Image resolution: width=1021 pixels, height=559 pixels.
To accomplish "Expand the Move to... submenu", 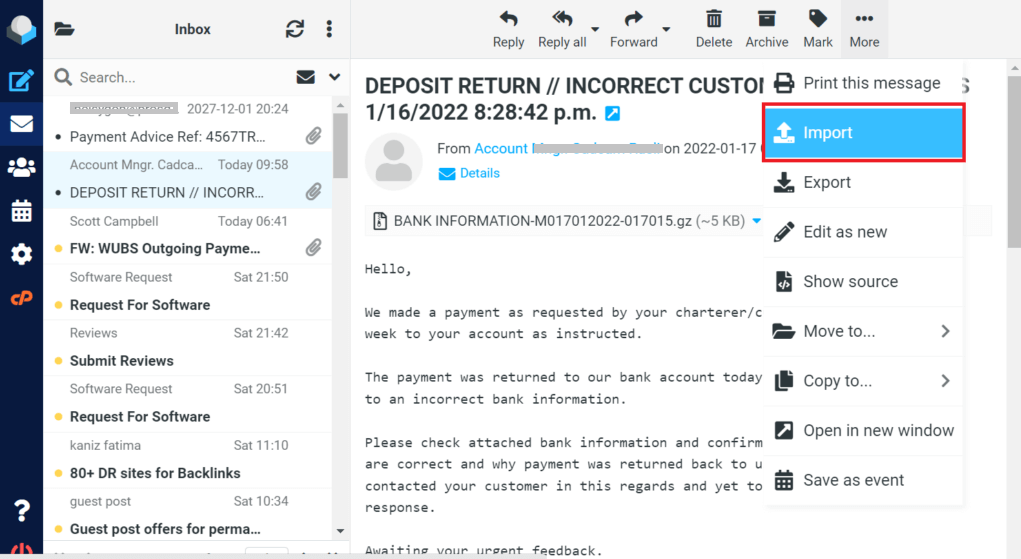I will click(x=863, y=331).
